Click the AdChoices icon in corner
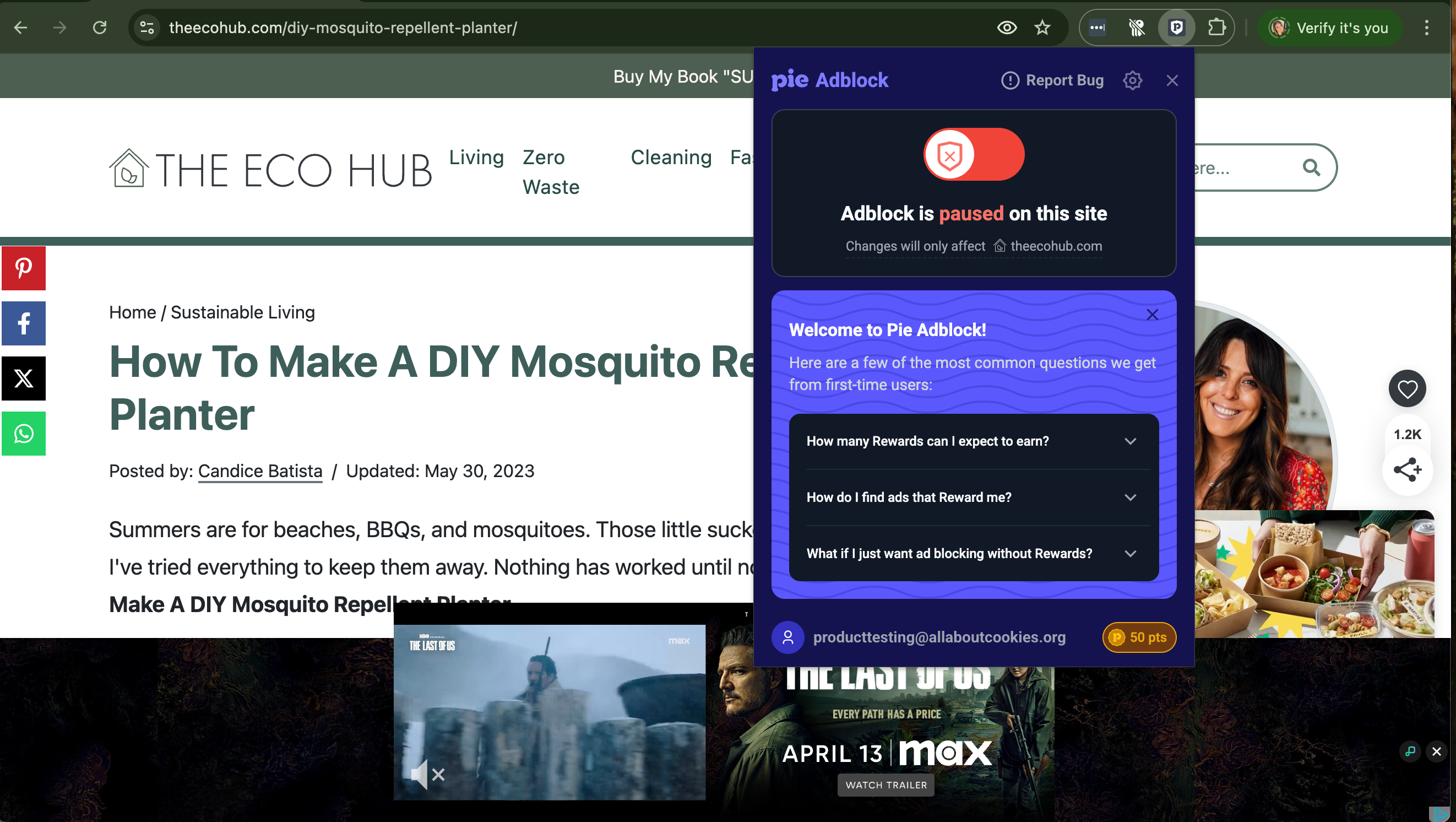Screen dimensions: 1456x822 pyautogui.click(x=1438, y=814)
